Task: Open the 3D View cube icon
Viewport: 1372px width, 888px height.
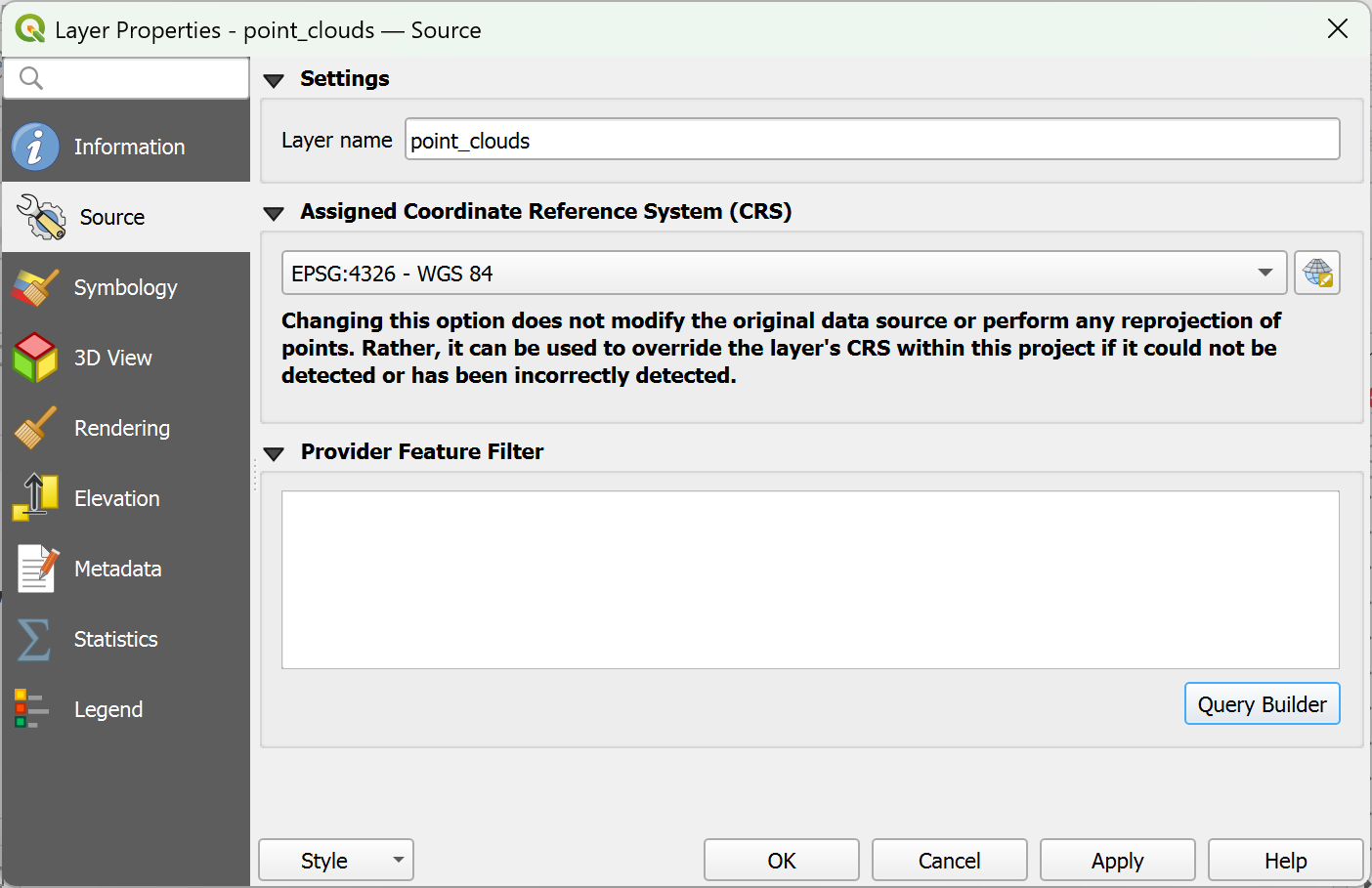Action: pyautogui.click(x=35, y=358)
